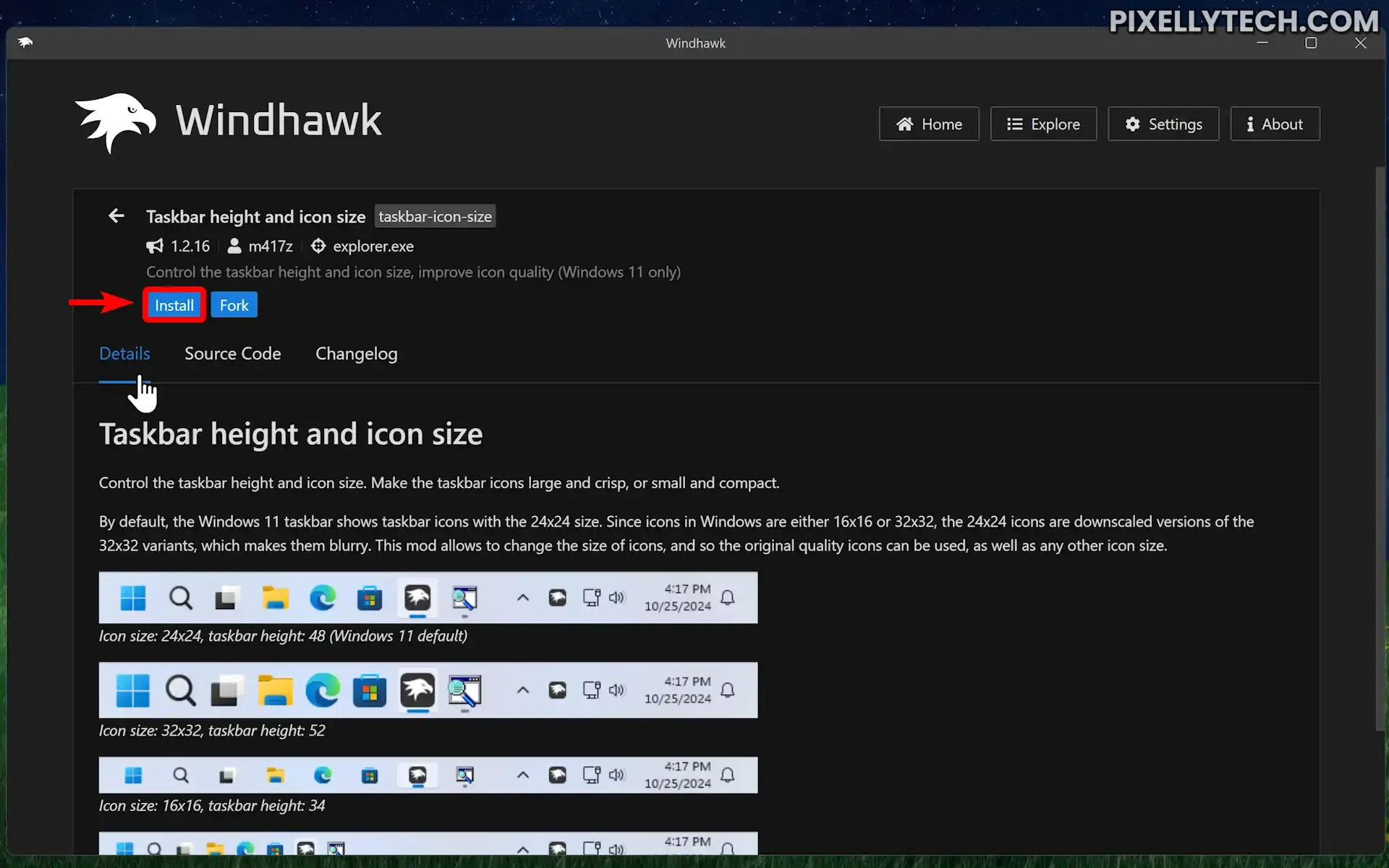Image resolution: width=1389 pixels, height=868 pixels.
Task: Open the Home page
Action: click(x=929, y=124)
